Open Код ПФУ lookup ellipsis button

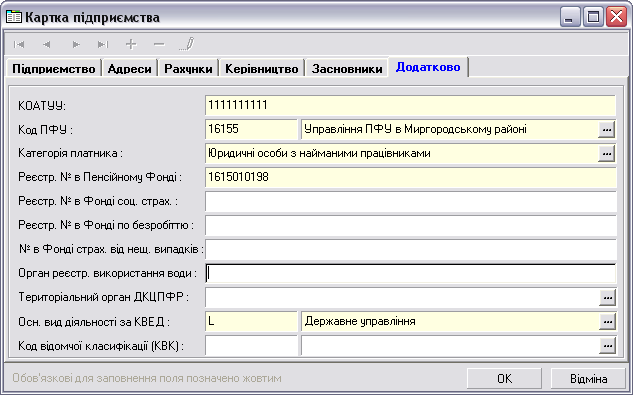(x=606, y=130)
